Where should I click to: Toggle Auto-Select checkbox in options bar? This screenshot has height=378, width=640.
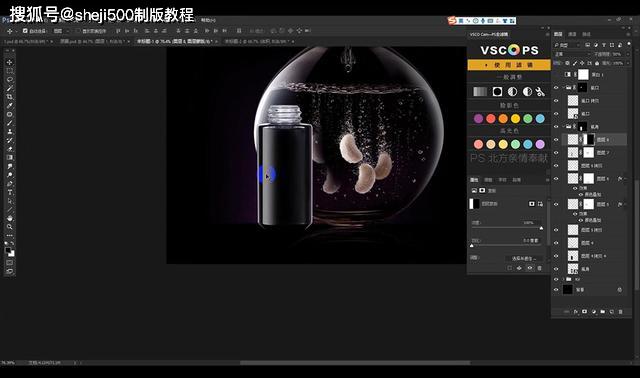25,31
